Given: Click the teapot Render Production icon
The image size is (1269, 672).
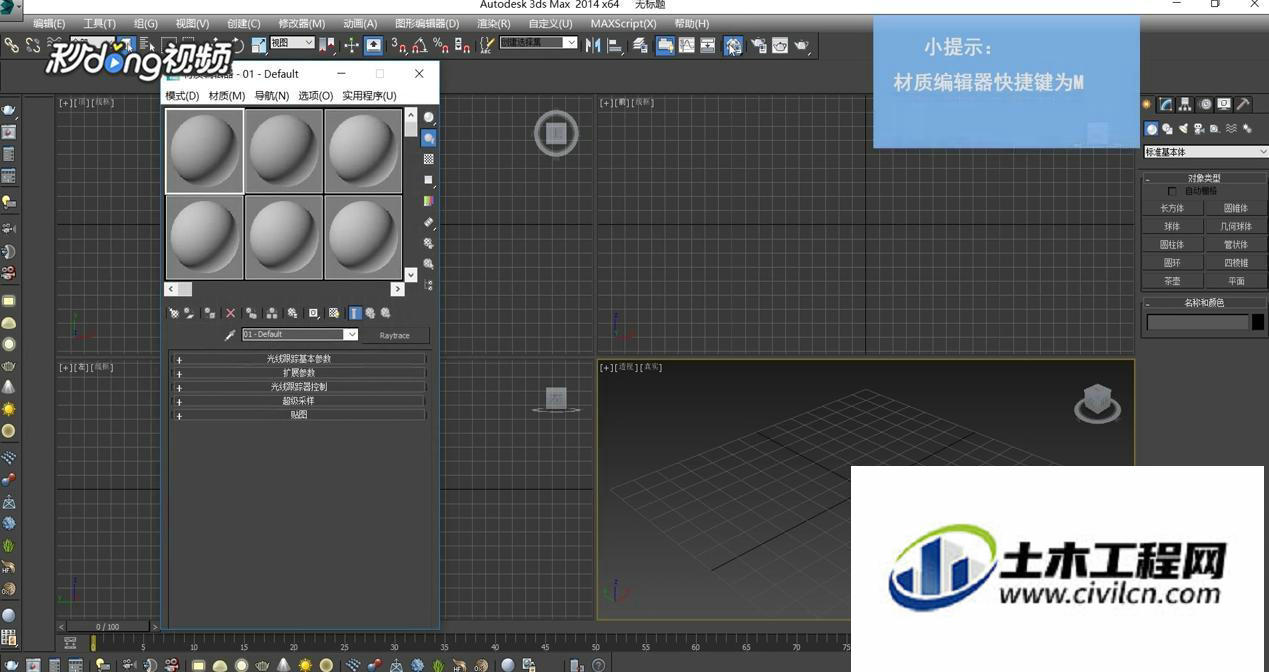Looking at the screenshot, I should [x=803, y=45].
